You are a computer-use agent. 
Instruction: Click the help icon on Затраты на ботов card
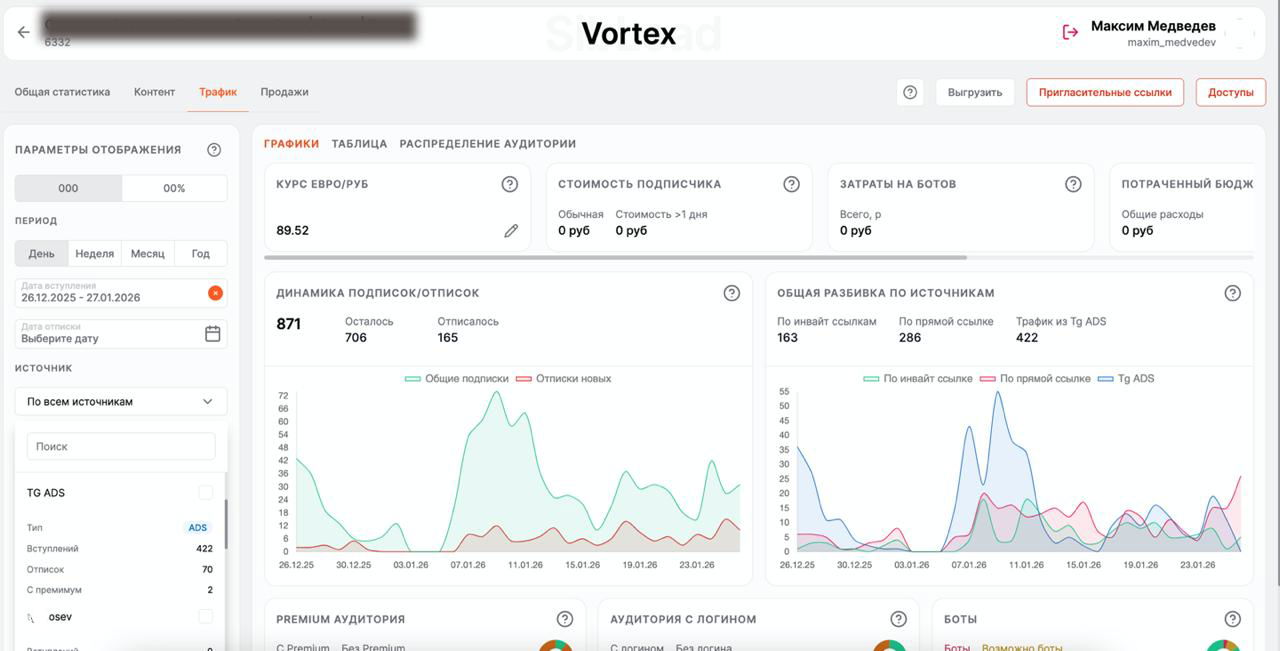coord(1074,183)
